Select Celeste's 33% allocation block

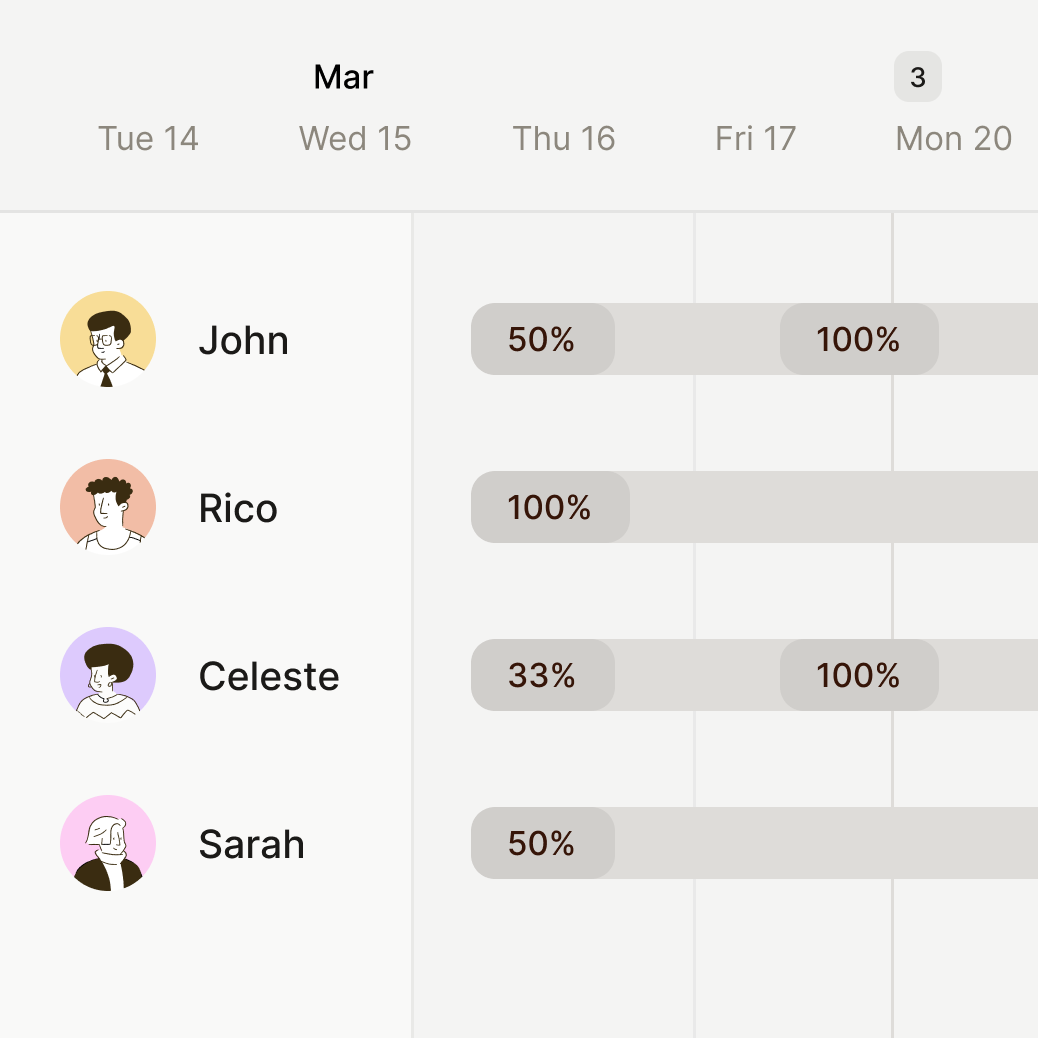point(542,675)
